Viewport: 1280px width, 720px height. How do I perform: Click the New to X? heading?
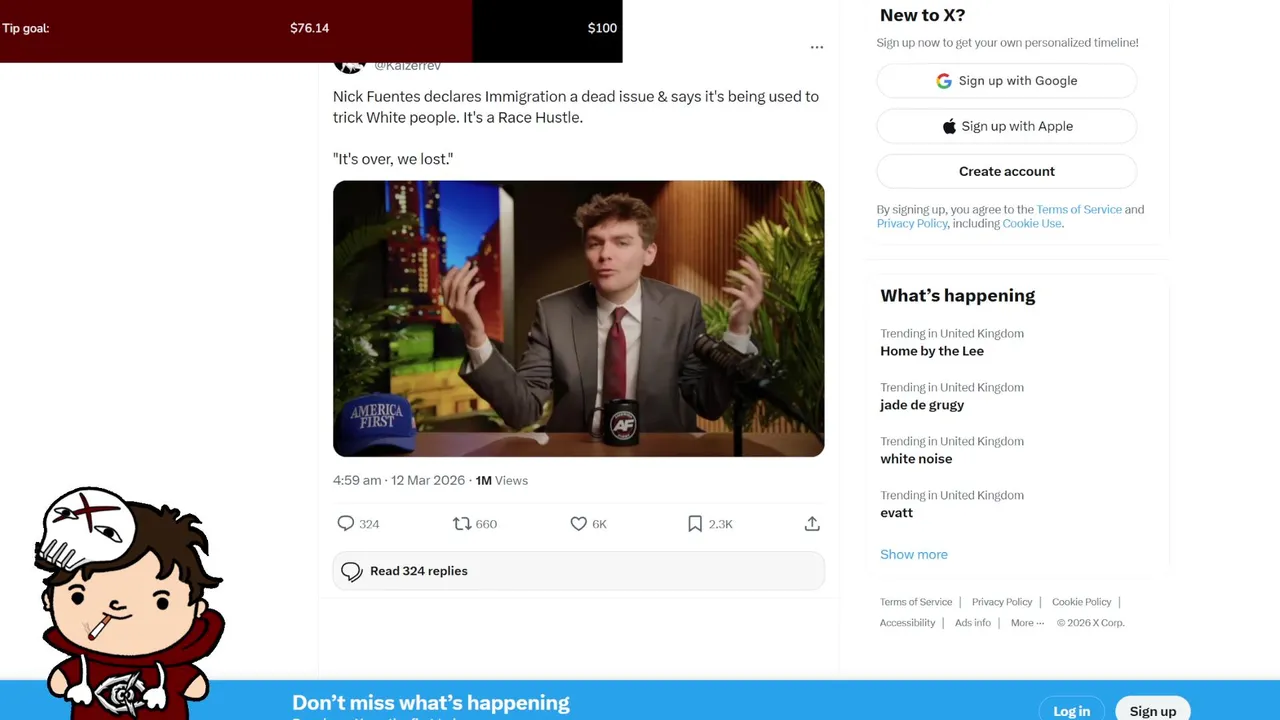coord(923,15)
